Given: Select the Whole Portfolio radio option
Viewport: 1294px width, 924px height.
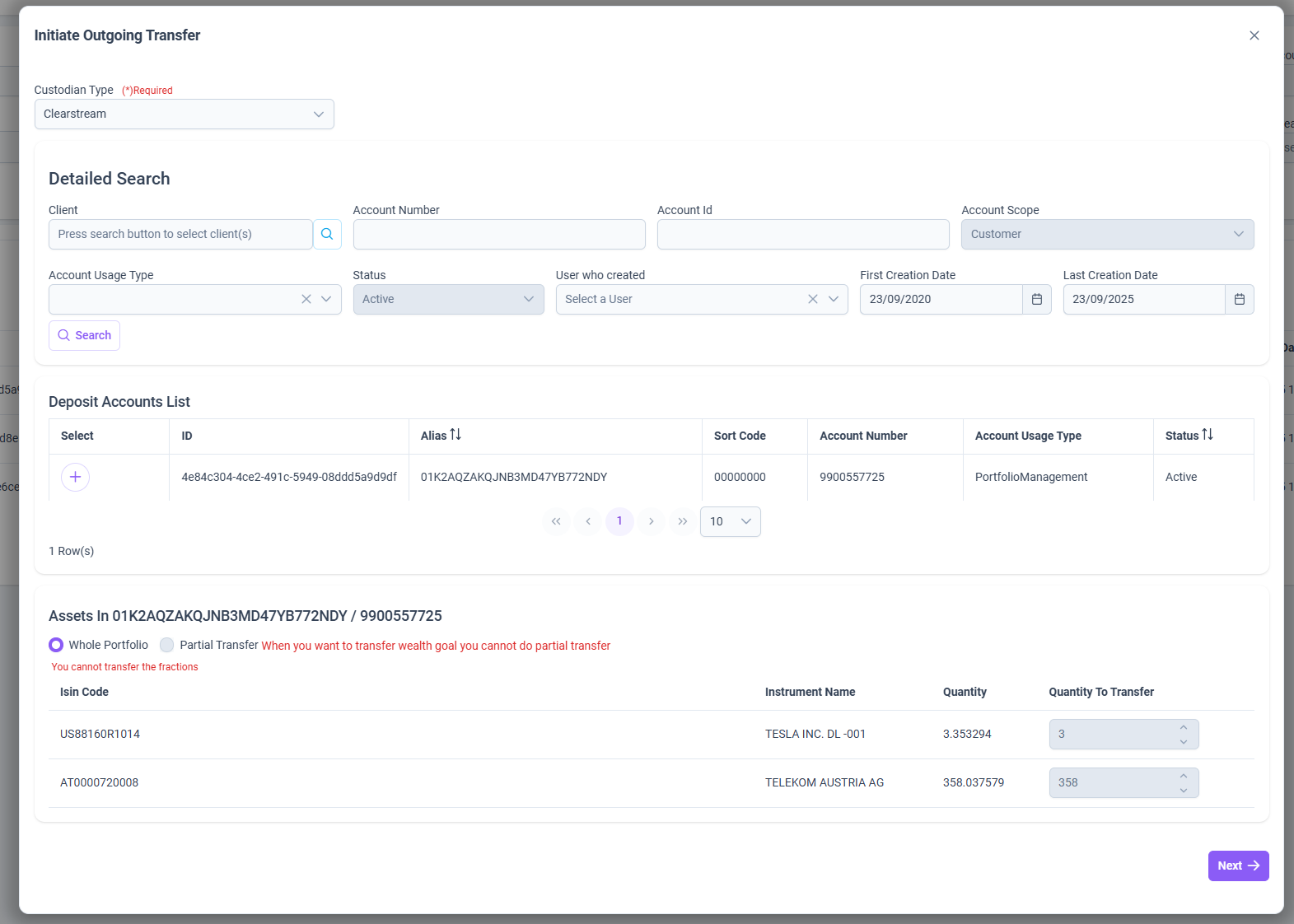Looking at the screenshot, I should click(56, 645).
